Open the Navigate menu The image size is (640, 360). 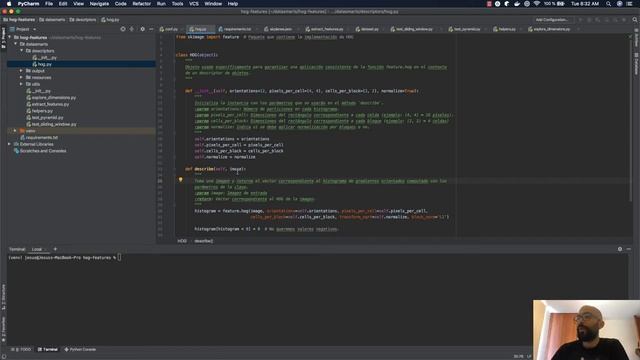99,4
